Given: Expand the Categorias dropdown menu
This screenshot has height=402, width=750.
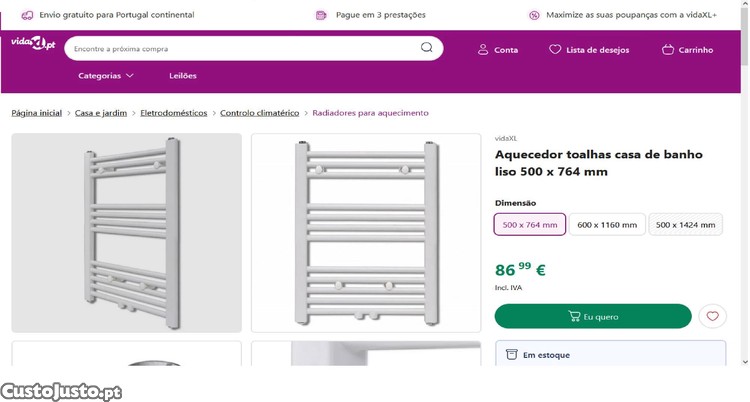Looking at the screenshot, I should click(x=106, y=76).
